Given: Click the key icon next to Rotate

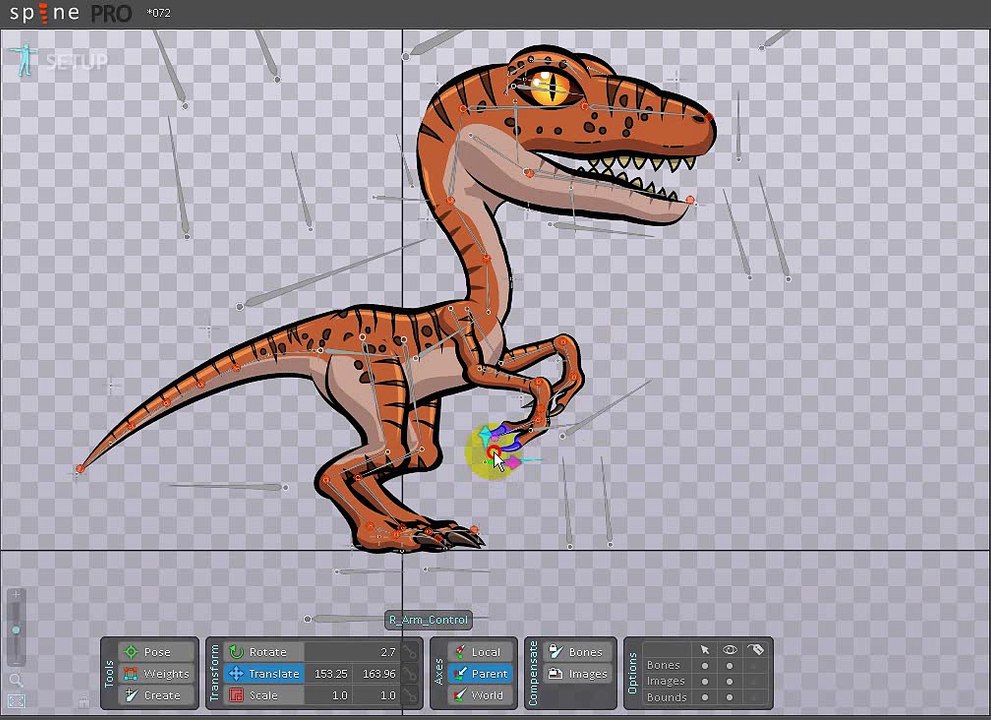Looking at the screenshot, I should click(410, 652).
